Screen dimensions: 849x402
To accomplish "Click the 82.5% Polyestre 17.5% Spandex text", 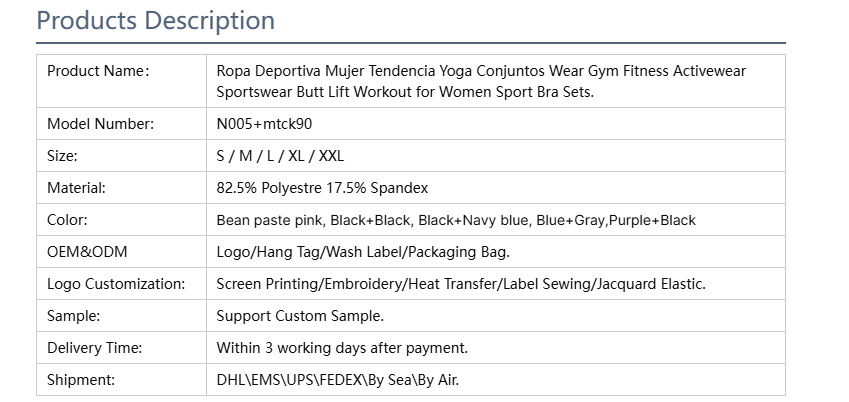I will [x=322, y=188].
